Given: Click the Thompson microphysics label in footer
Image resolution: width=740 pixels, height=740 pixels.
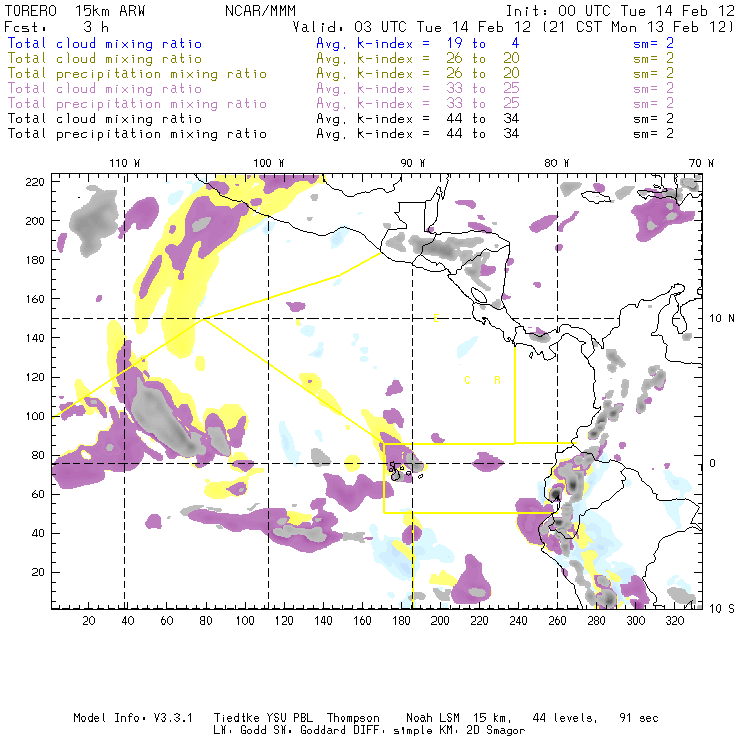Looking at the screenshot, I should [352, 718].
